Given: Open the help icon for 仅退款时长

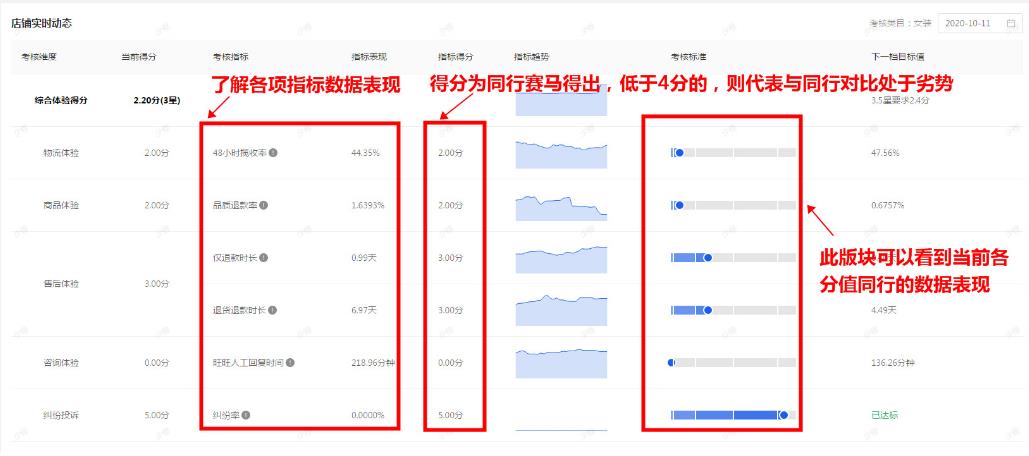Looking at the screenshot, I should (264, 258).
